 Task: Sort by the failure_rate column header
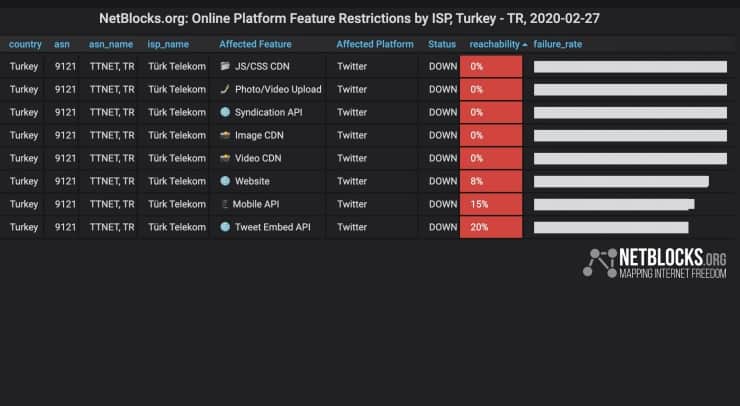coord(557,44)
